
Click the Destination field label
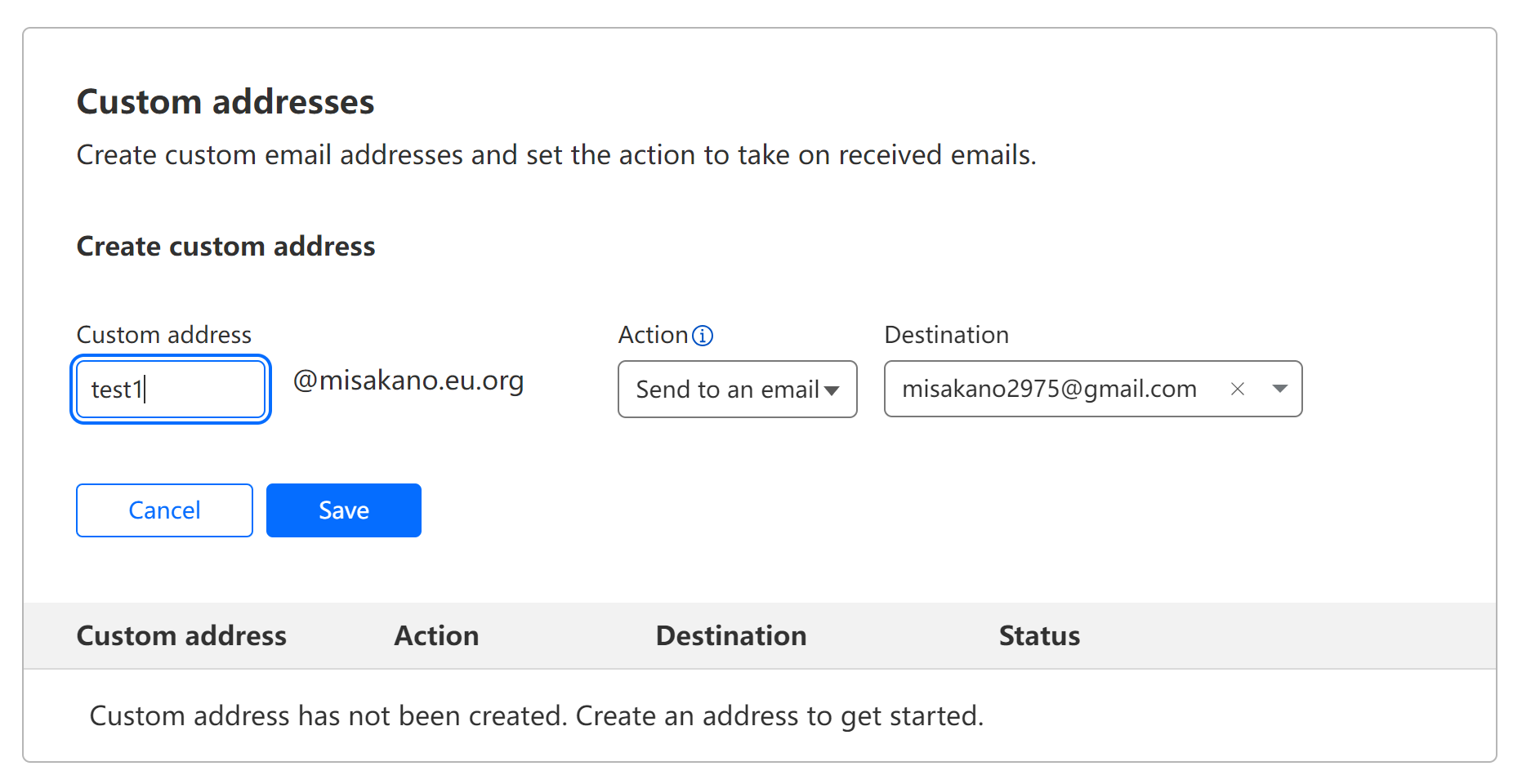click(x=947, y=335)
